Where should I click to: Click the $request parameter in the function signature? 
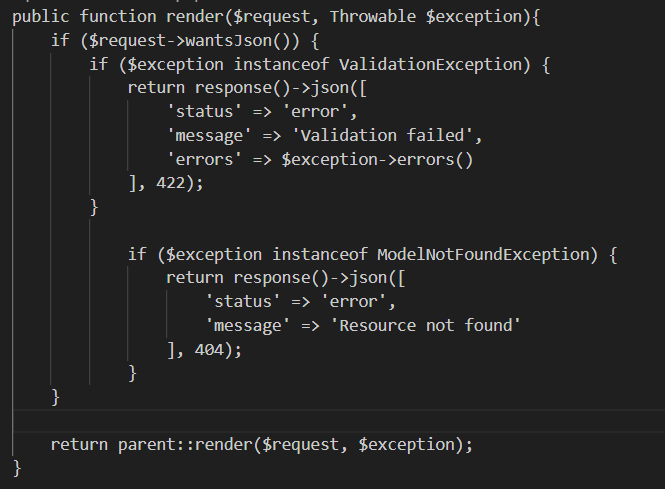[x=272, y=18]
